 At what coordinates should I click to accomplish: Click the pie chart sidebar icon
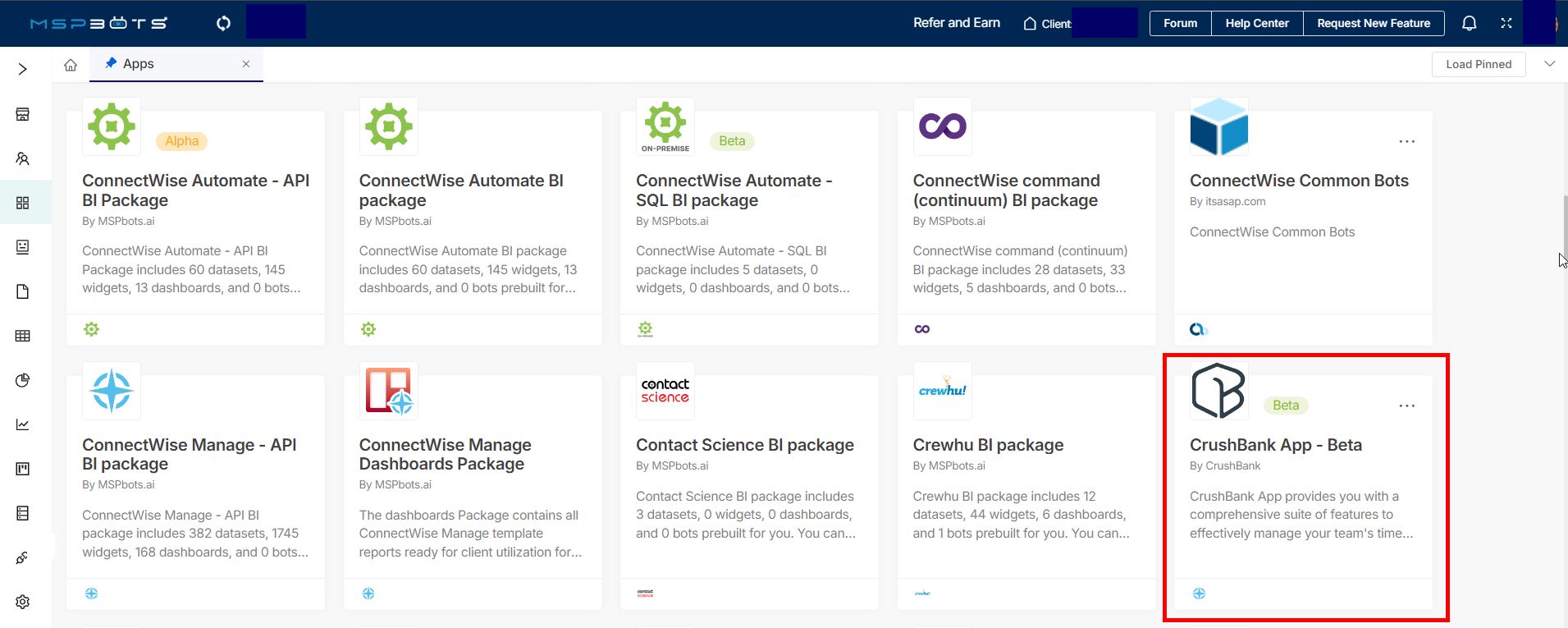tap(23, 380)
